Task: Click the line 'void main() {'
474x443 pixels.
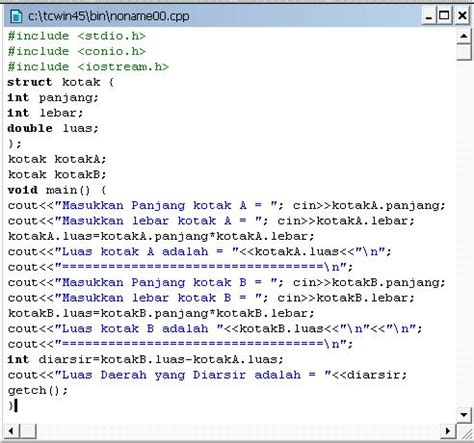Action: point(57,190)
